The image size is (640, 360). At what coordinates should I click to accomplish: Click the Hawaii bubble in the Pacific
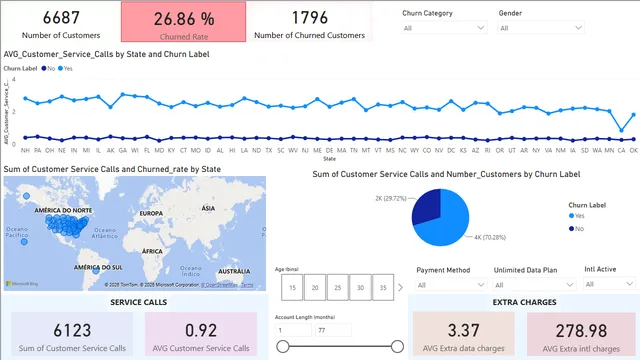point(24,242)
